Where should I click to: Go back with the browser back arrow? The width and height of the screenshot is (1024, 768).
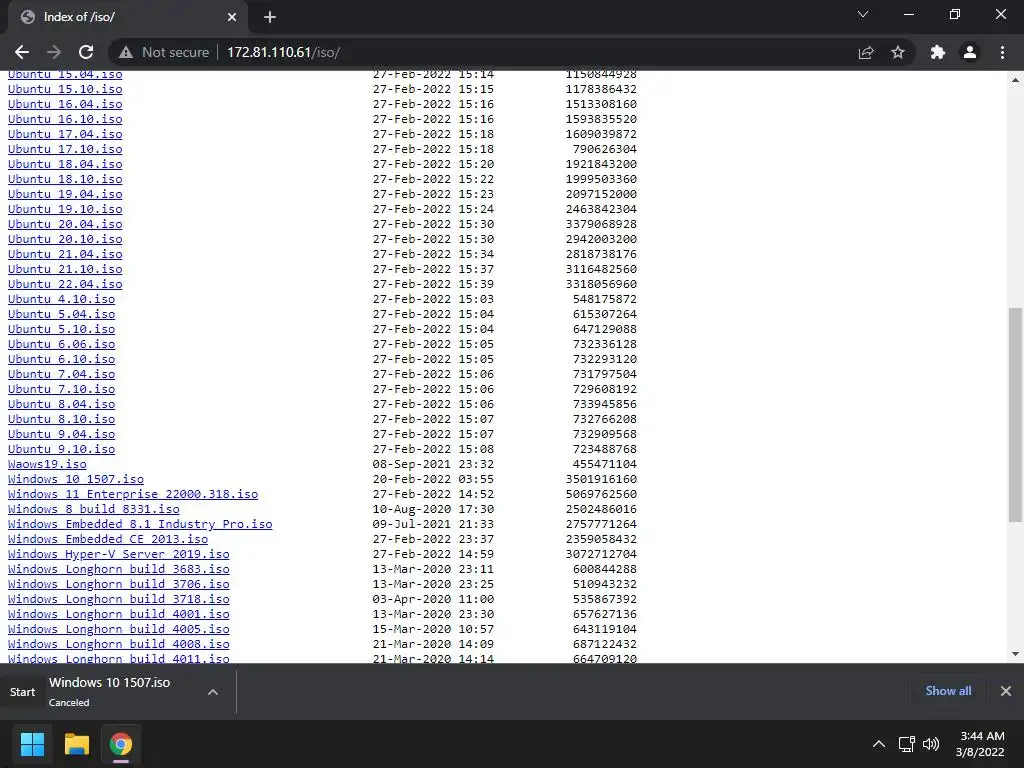click(x=22, y=52)
